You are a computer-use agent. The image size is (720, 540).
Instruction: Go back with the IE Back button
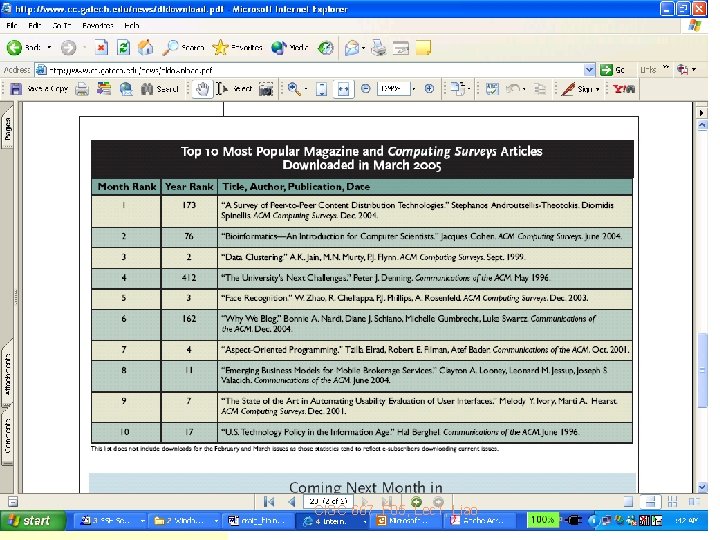coord(23,47)
